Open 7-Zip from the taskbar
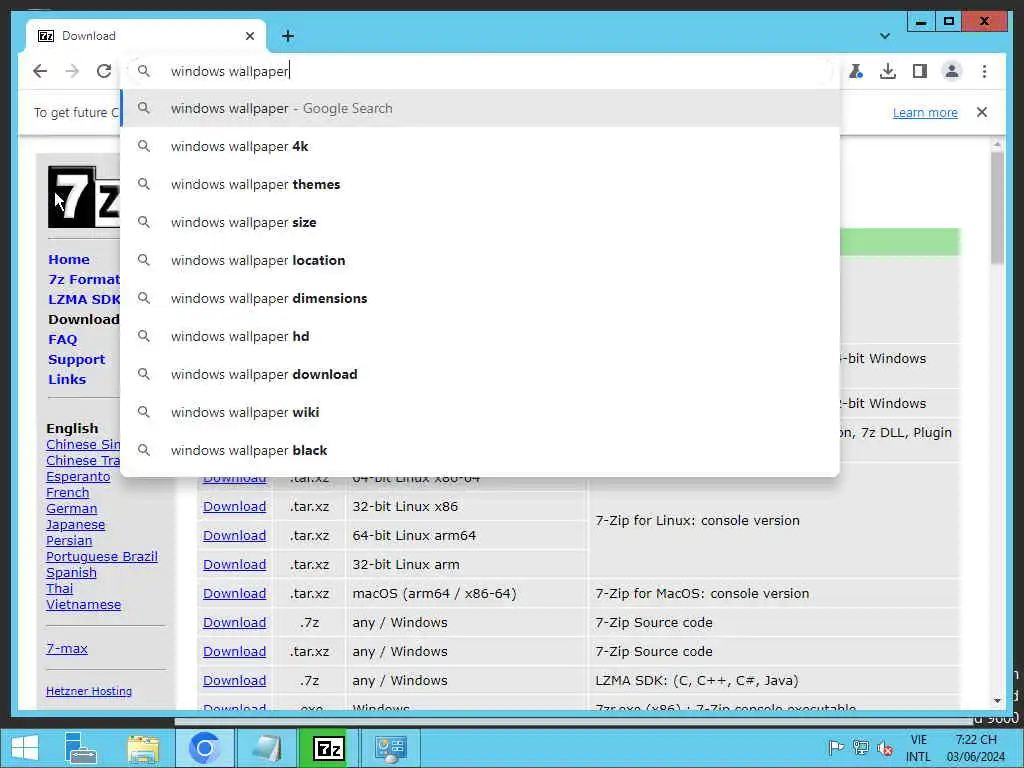The width and height of the screenshot is (1024, 768). coord(328,748)
